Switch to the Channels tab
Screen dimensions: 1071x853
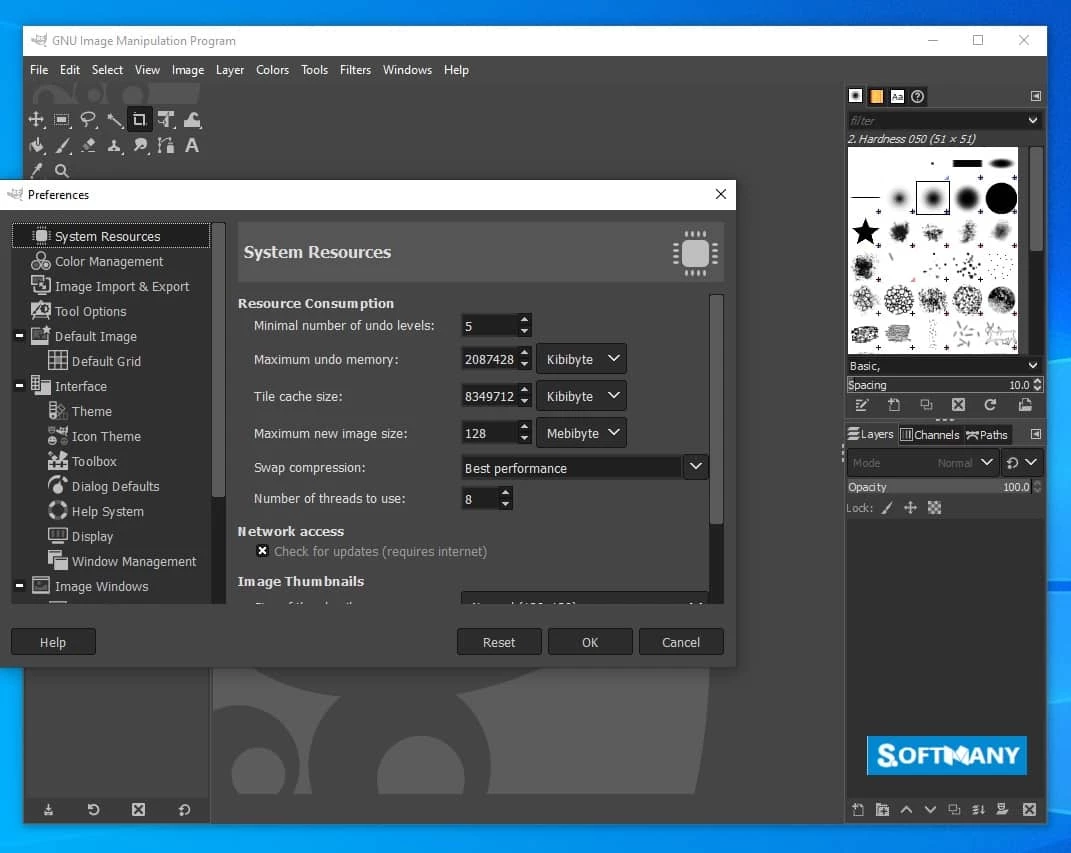coord(929,435)
